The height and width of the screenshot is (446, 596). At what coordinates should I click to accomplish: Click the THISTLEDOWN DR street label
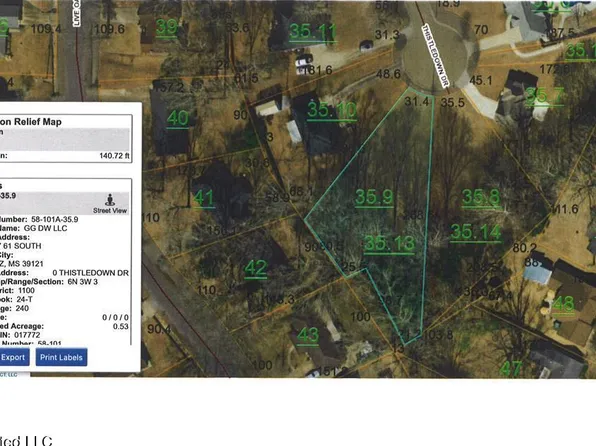(x=435, y=56)
